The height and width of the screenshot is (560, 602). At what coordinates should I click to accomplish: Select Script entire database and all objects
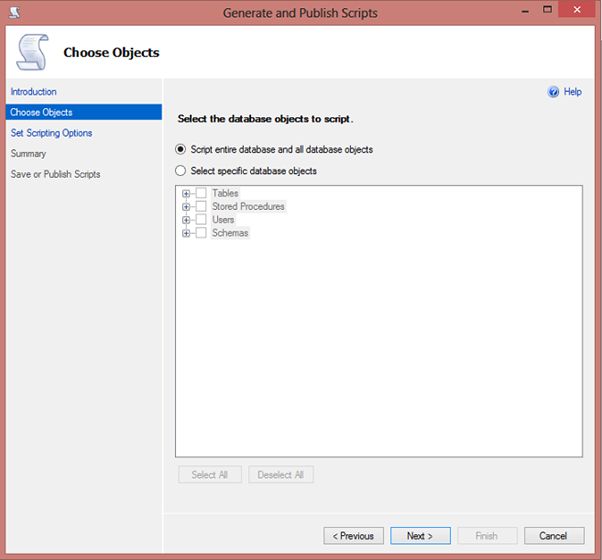pos(180,149)
